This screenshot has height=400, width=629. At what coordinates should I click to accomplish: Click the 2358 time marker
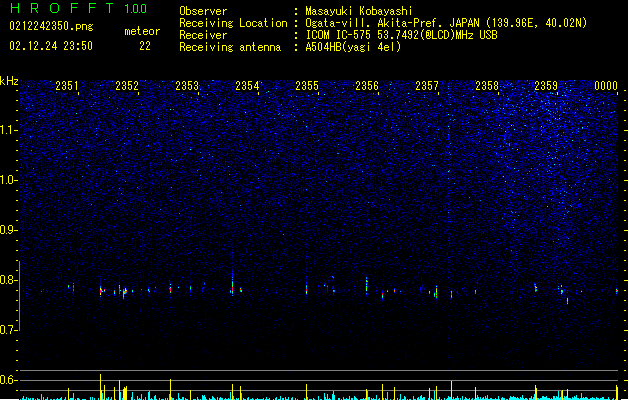click(487, 85)
